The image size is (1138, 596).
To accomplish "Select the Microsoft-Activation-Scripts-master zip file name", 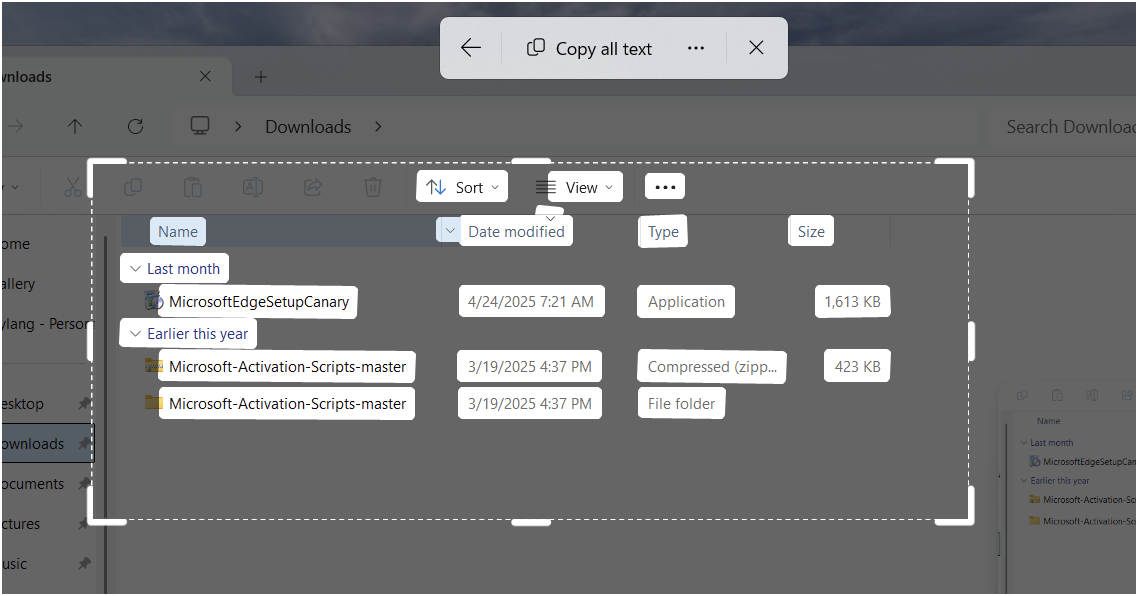I will coord(287,367).
